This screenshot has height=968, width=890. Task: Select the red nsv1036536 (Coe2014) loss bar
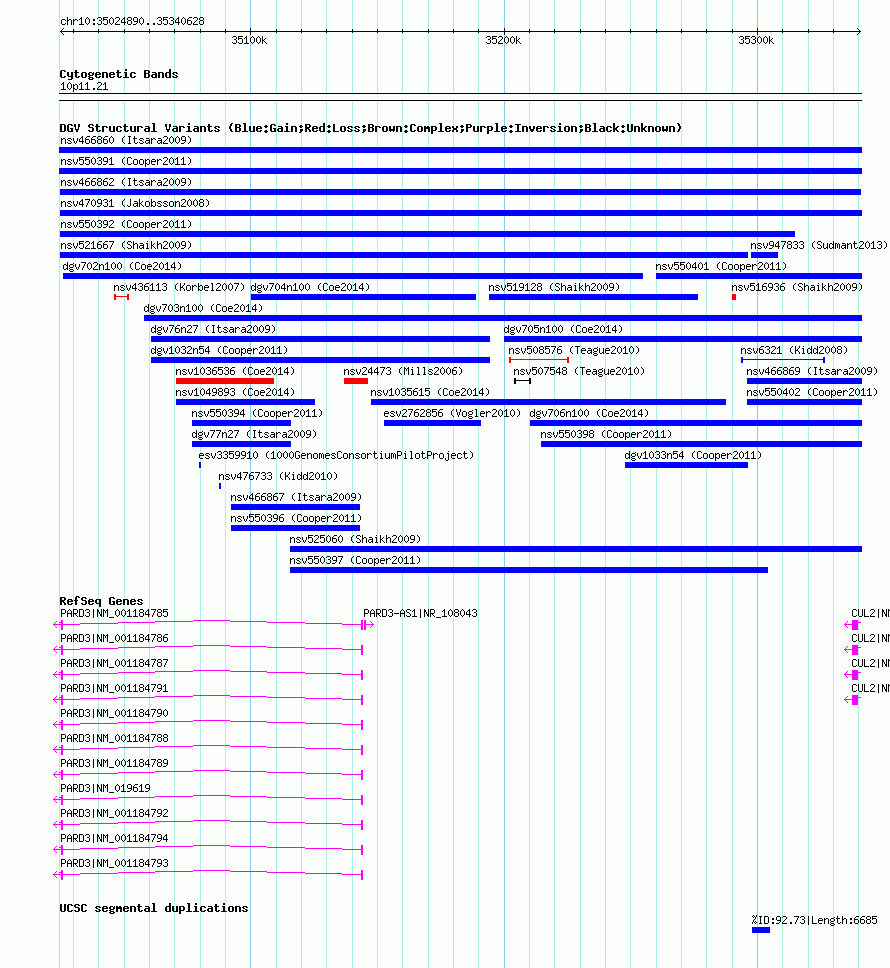(x=225, y=381)
